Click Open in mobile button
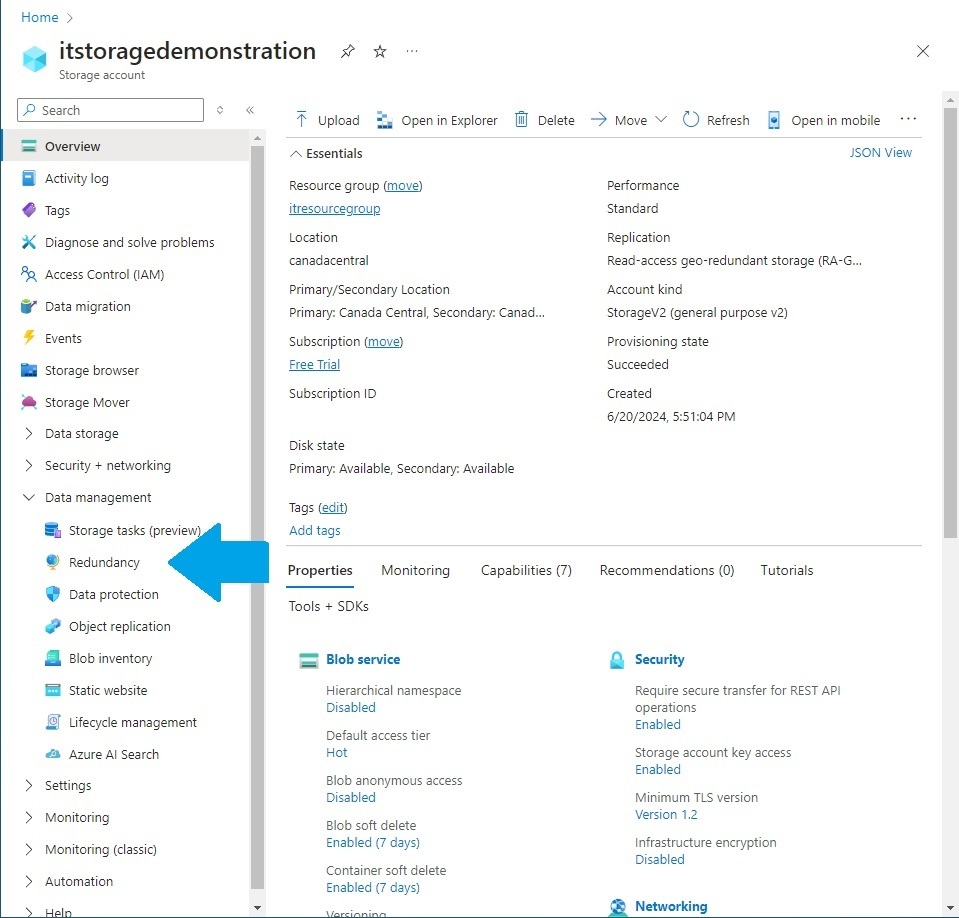 824,120
